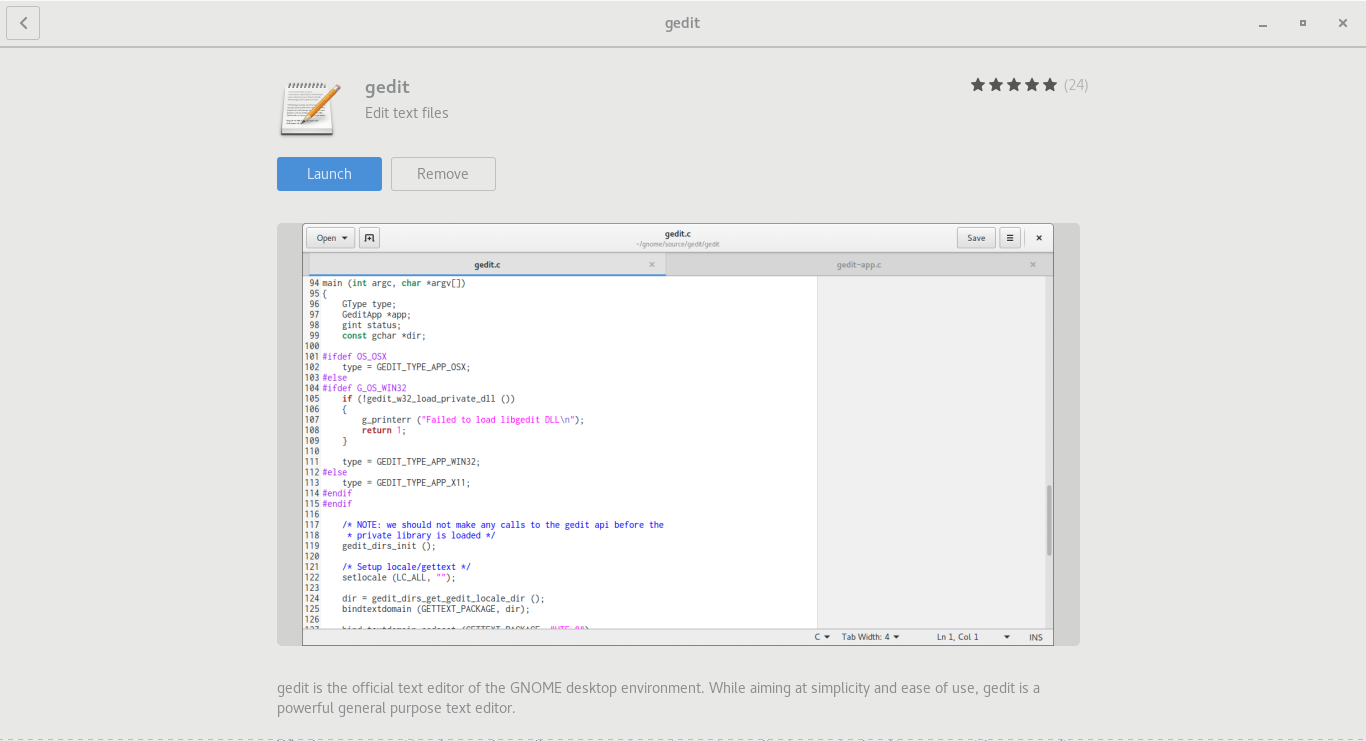Click the x beside the hamburger menu
This screenshot has height=741, width=1366.
(x=1039, y=238)
